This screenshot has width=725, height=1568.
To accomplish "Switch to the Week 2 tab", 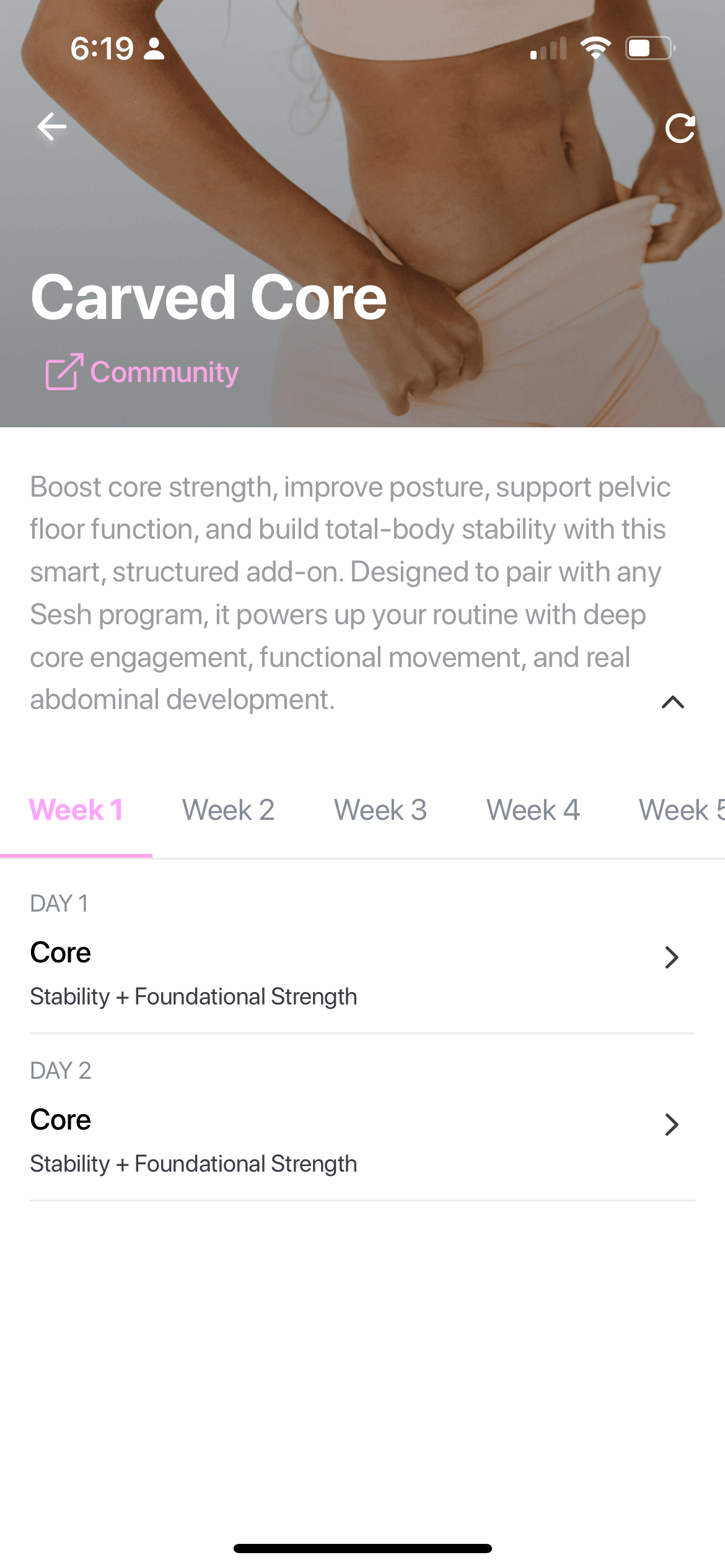I will [228, 810].
